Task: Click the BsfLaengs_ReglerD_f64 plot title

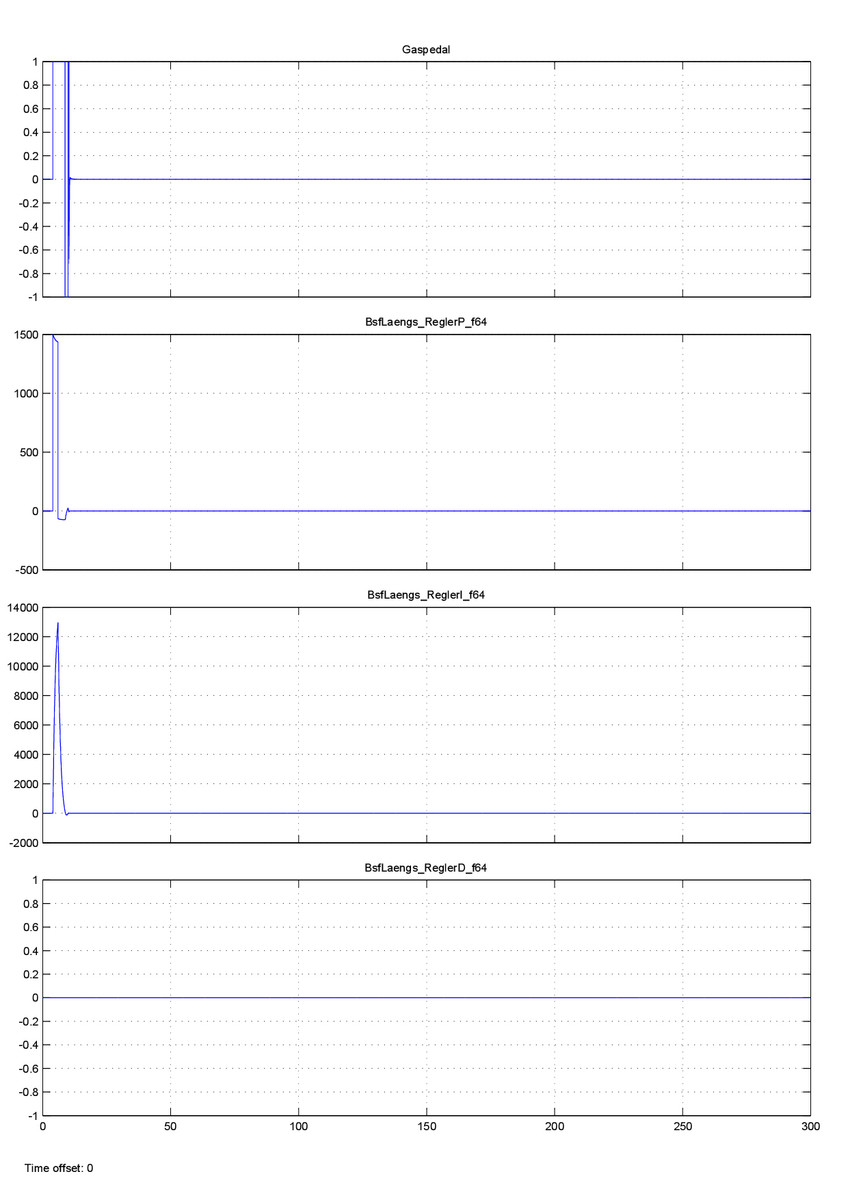Action: tap(426, 868)
